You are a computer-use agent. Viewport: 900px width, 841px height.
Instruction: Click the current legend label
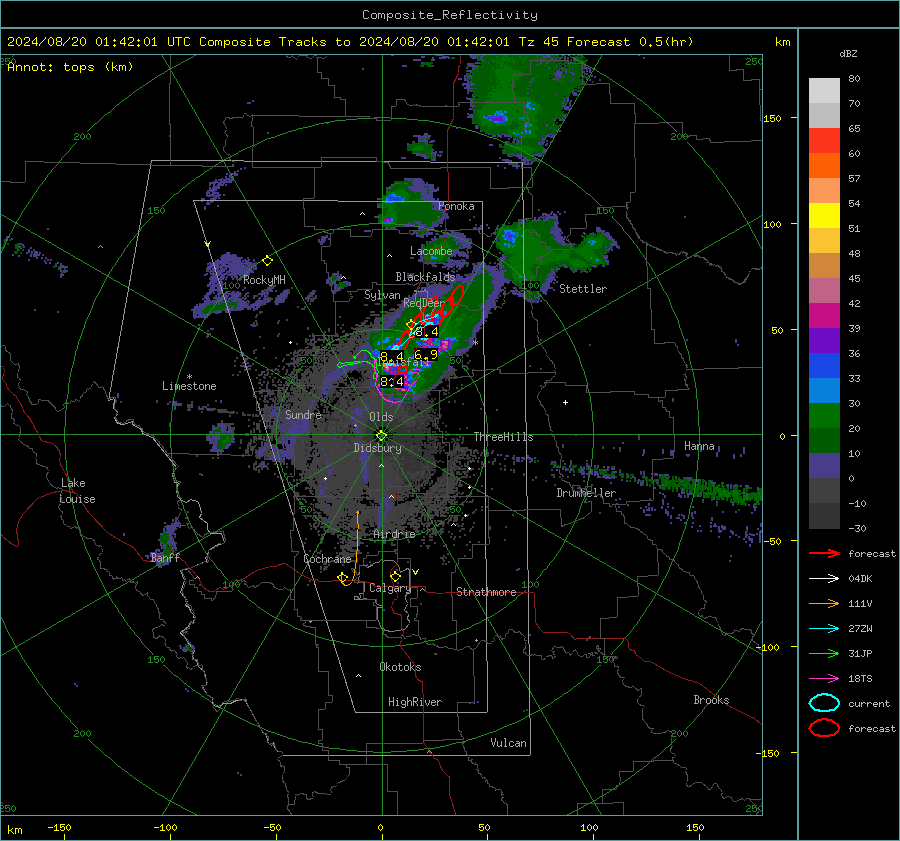pyautogui.click(x=869, y=703)
